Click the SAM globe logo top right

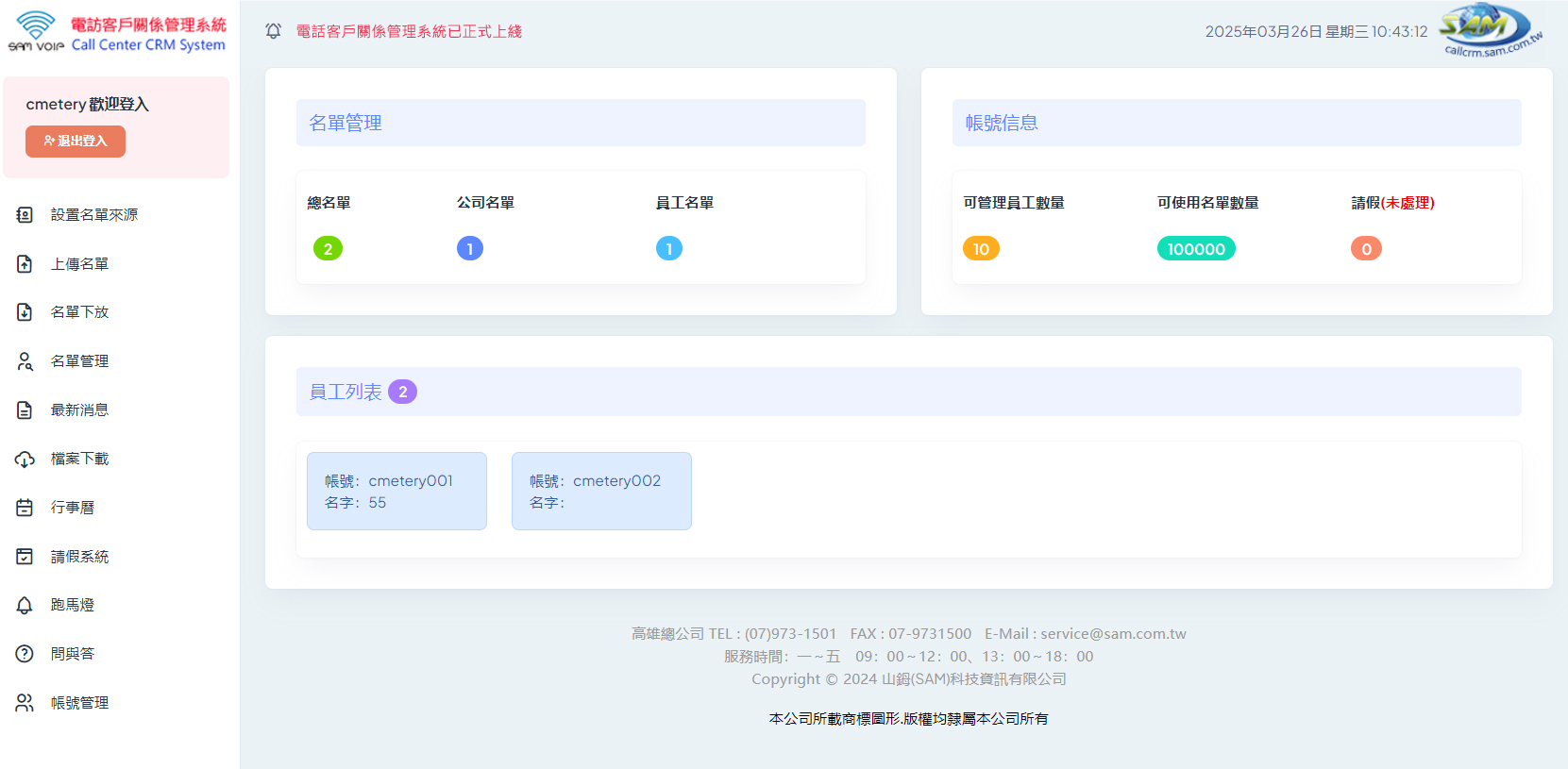coord(1489,30)
